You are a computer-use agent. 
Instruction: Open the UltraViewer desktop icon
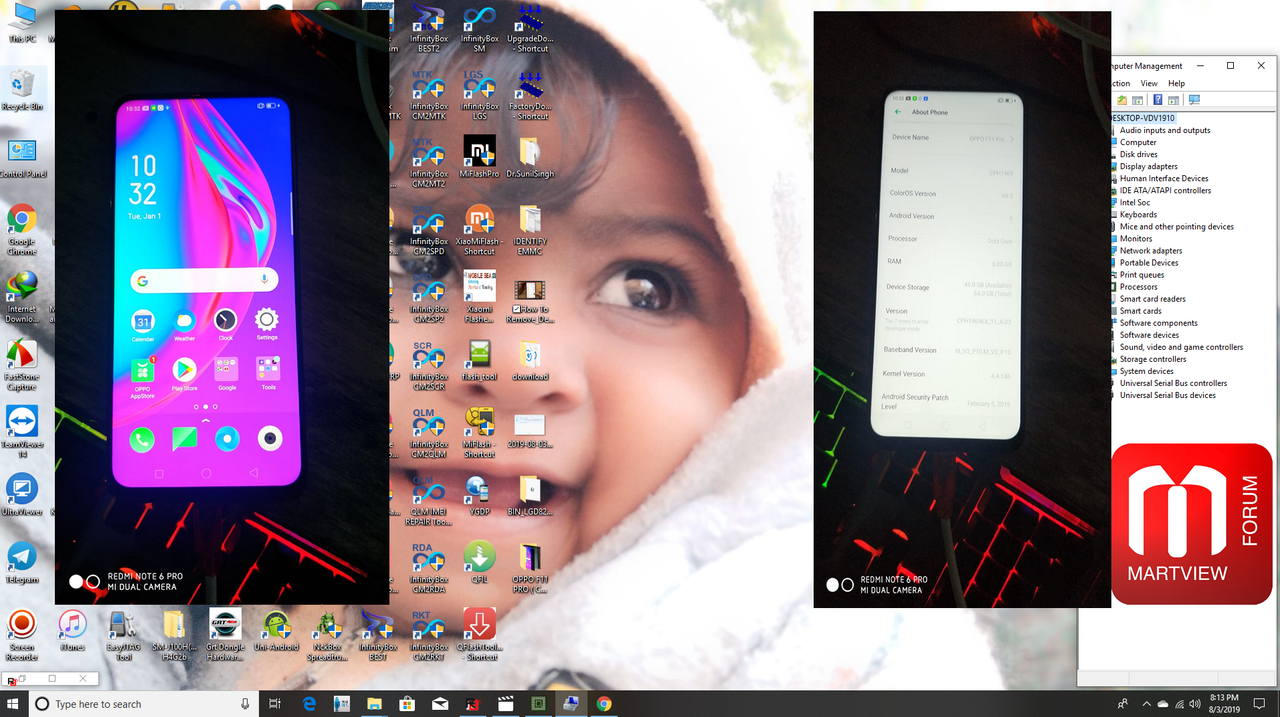(x=22, y=495)
